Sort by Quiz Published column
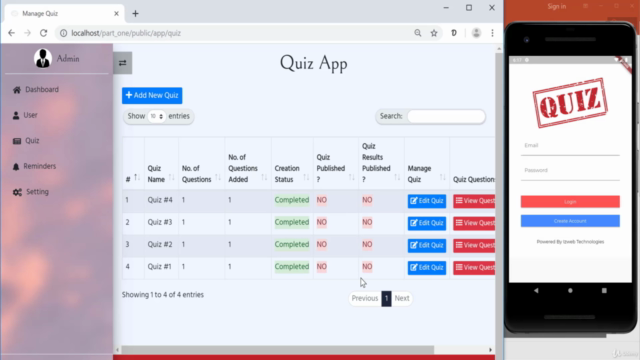 (336, 163)
